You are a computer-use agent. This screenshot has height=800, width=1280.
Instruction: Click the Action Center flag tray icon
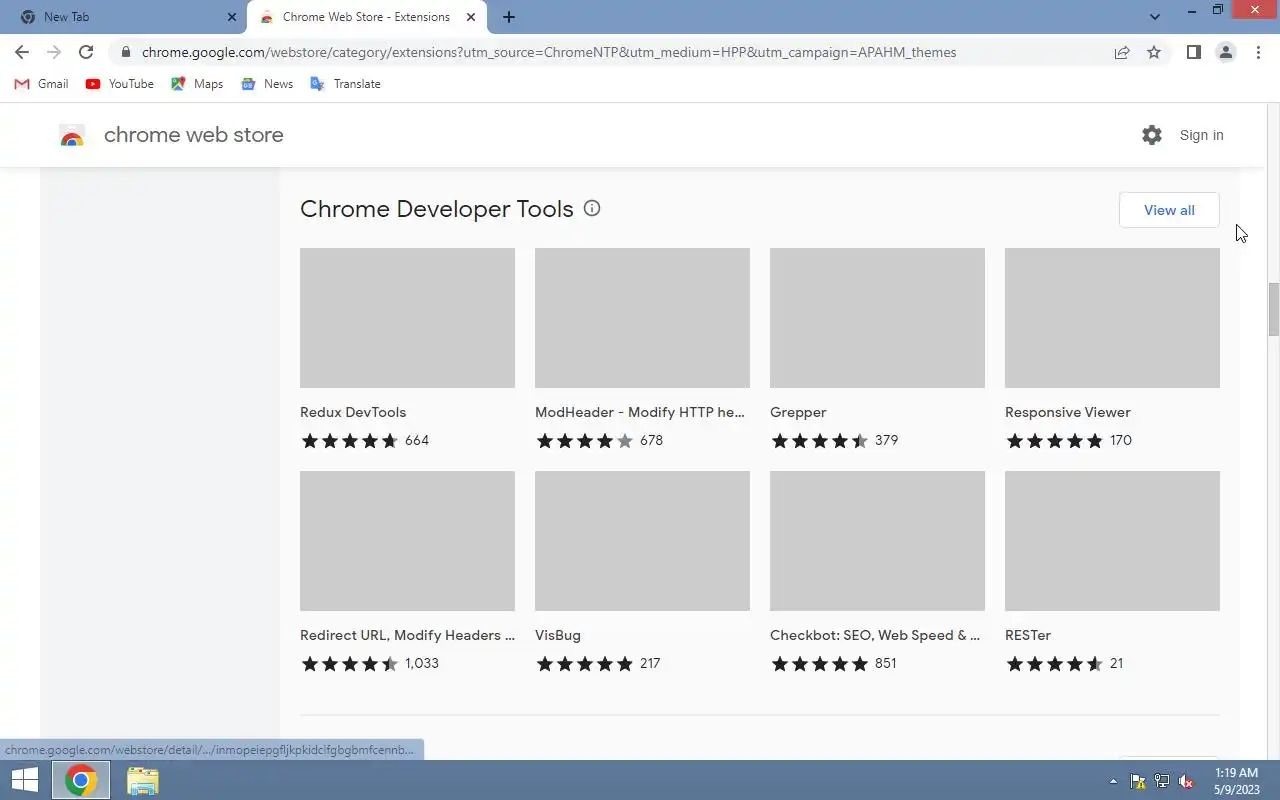(x=1138, y=781)
